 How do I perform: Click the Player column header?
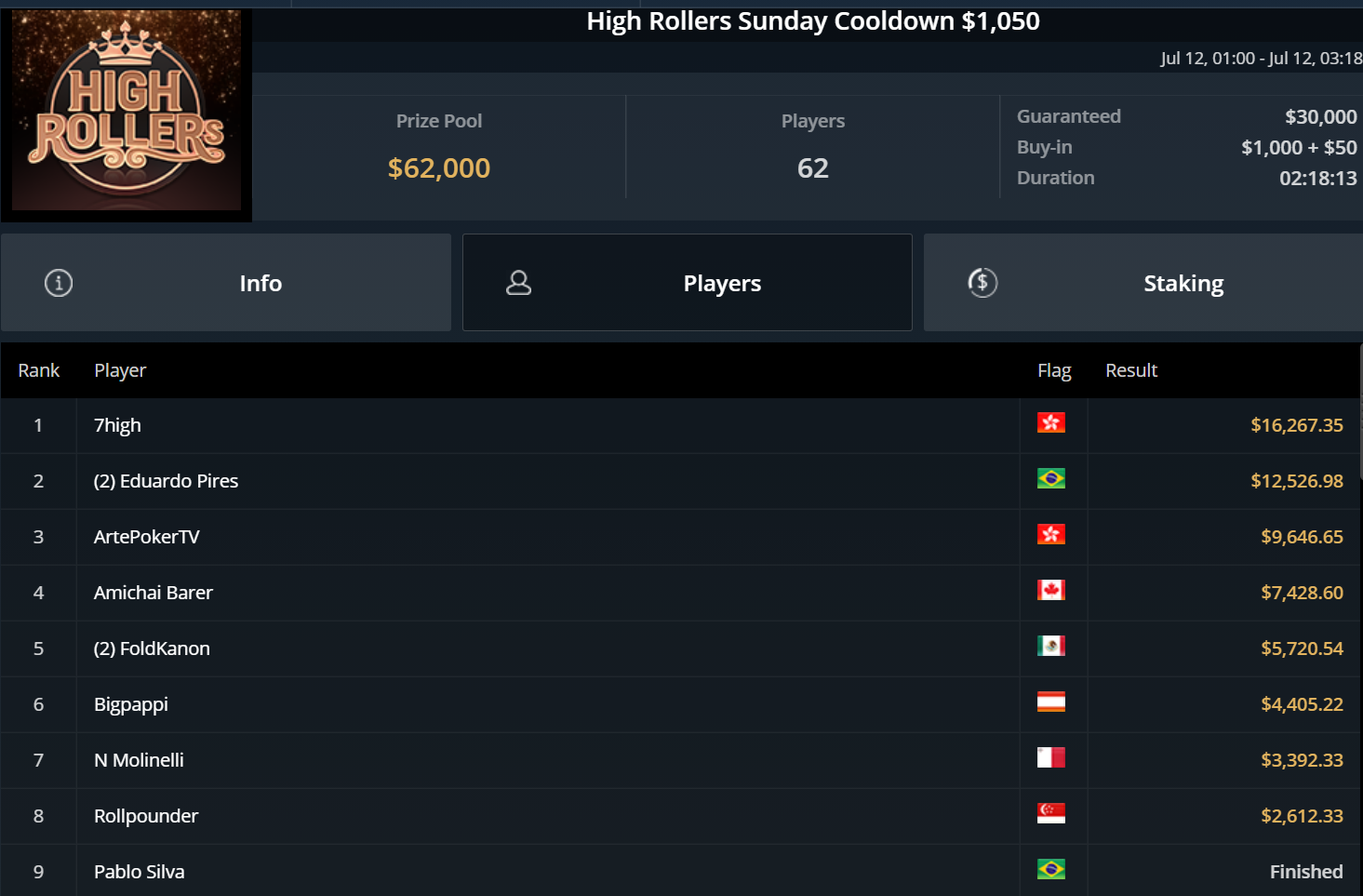(120, 370)
